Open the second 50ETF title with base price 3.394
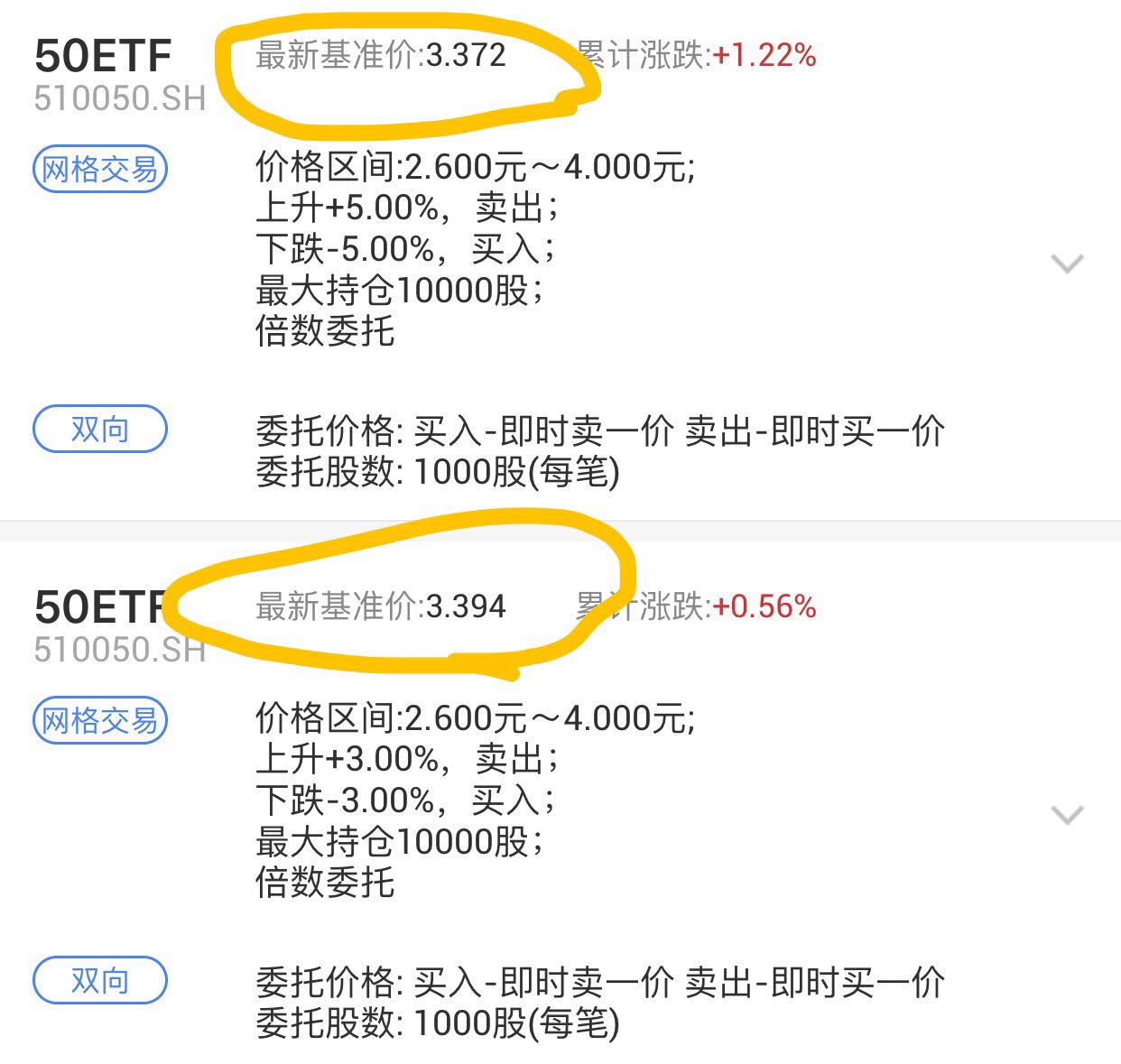The height and width of the screenshot is (1064, 1121). tap(103, 607)
